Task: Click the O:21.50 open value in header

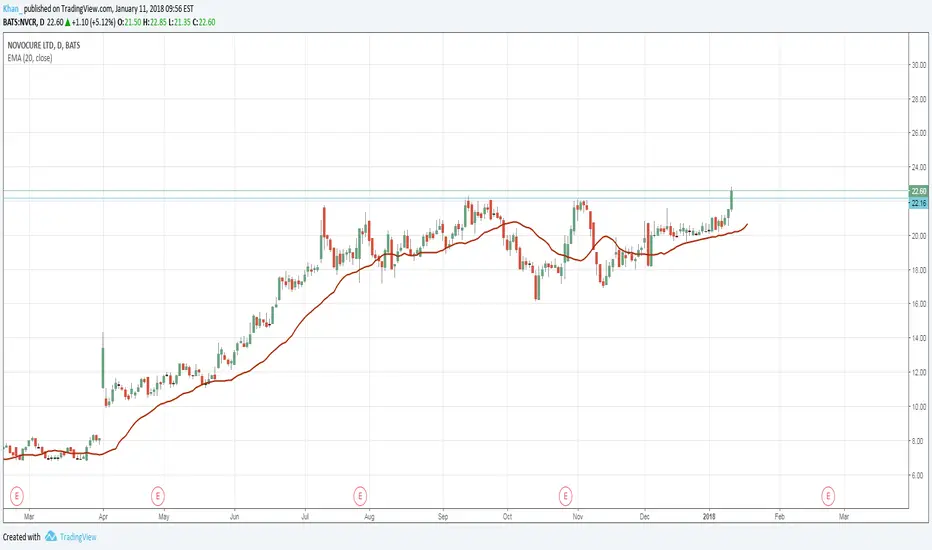Action: click(x=130, y=22)
